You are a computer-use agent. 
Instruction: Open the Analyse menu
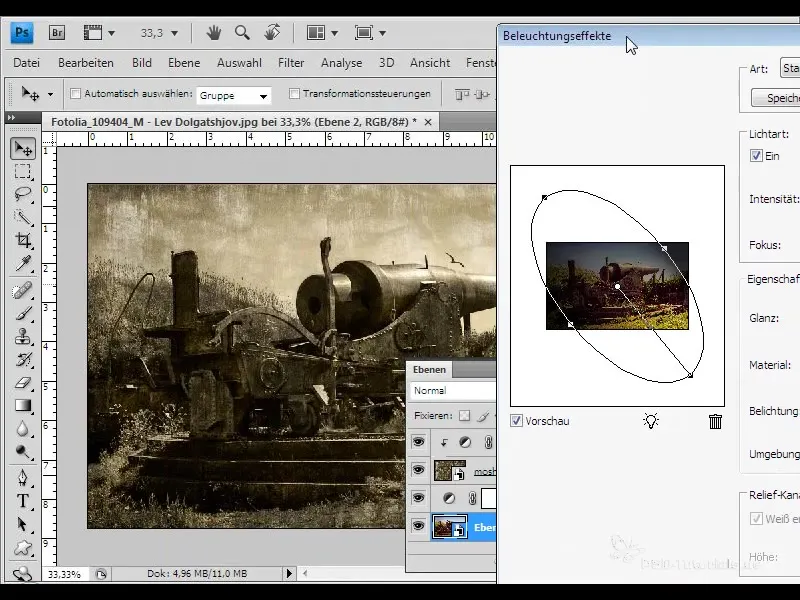coord(341,63)
